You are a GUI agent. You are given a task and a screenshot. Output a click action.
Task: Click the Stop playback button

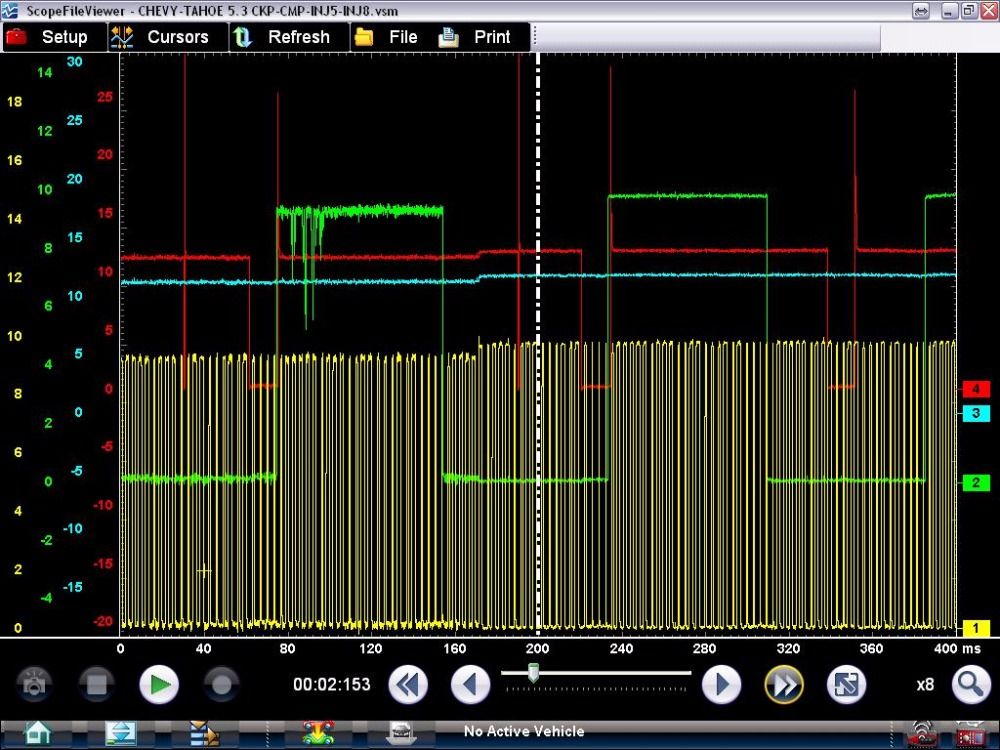point(96,685)
